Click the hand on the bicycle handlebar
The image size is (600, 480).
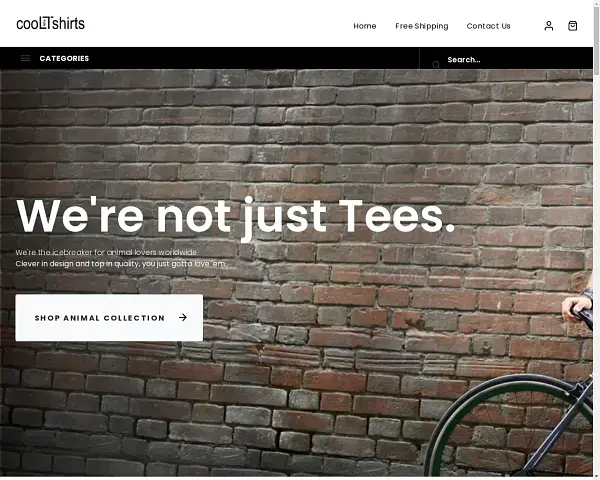(x=576, y=307)
